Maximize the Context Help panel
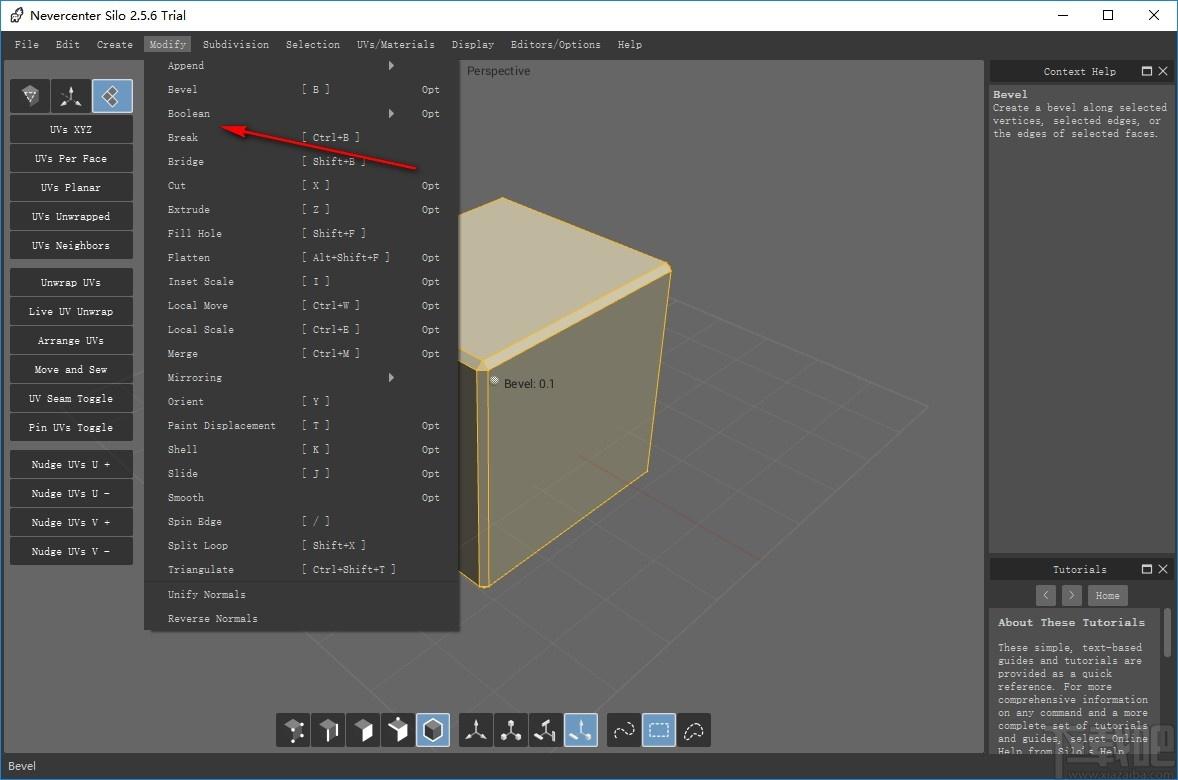The width and height of the screenshot is (1178, 780). [x=1146, y=71]
